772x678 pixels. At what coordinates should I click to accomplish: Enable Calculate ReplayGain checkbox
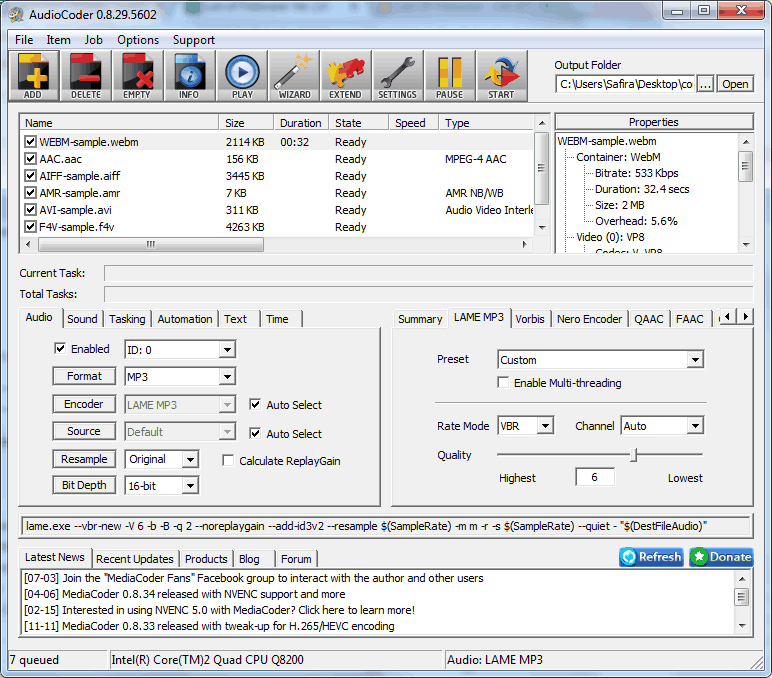pyautogui.click(x=228, y=461)
